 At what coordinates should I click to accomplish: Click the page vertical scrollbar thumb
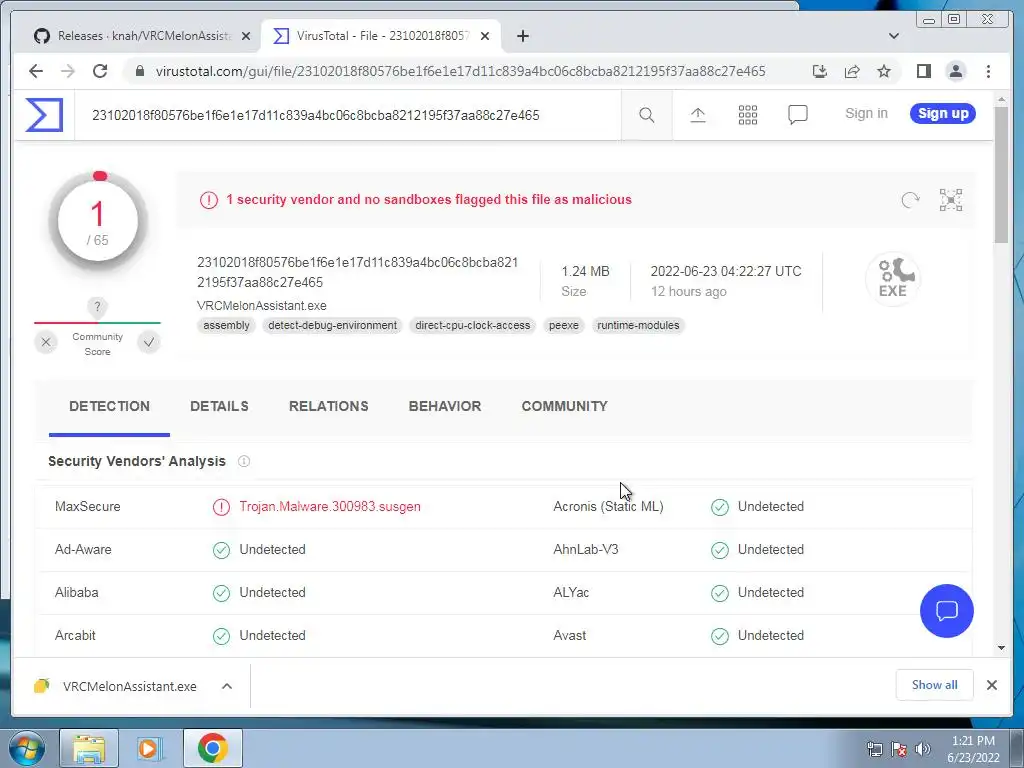(x=1001, y=175)
